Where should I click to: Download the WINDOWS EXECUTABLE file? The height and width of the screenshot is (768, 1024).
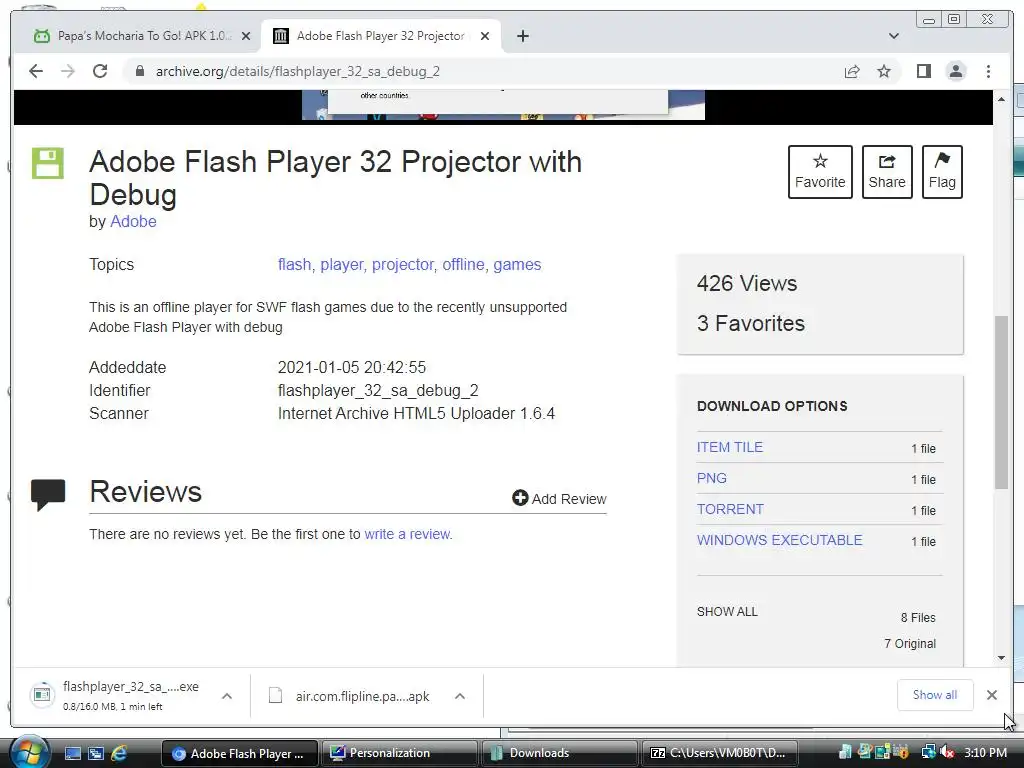pos(779,540)
